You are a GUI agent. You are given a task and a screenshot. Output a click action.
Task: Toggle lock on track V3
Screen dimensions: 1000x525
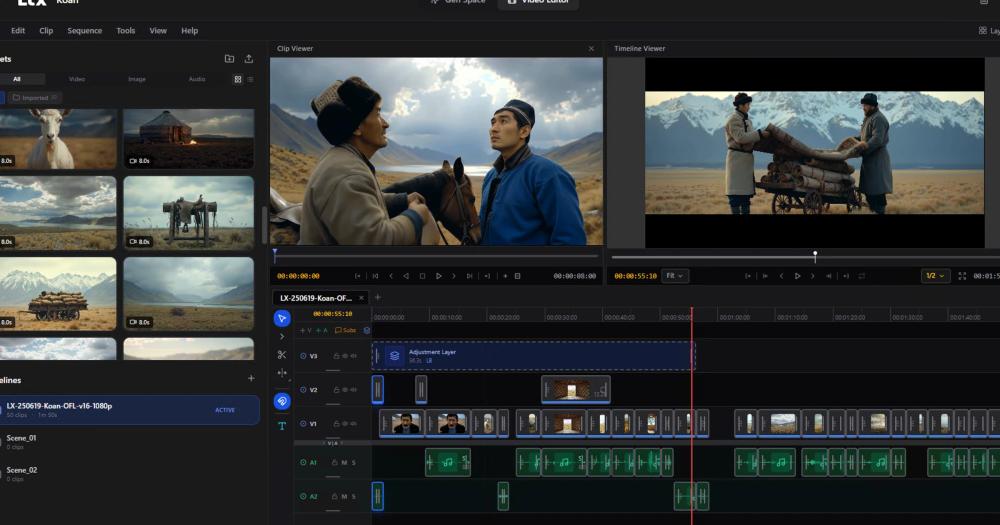coord(336,356)
